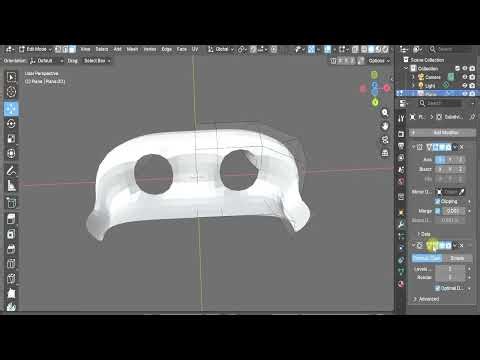This screenshot has height=360, width=480.
Task: Open the Edge menu
Action: tap(167, 49)
